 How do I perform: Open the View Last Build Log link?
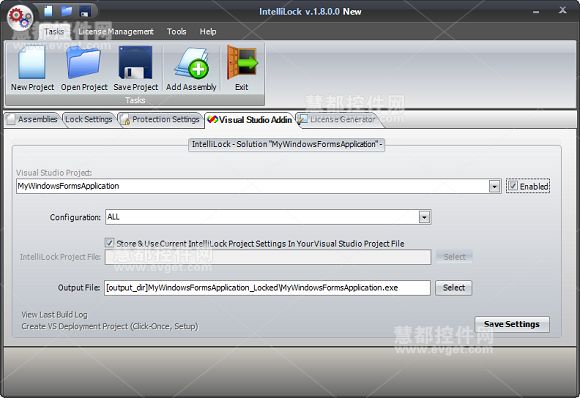[54, 315]
